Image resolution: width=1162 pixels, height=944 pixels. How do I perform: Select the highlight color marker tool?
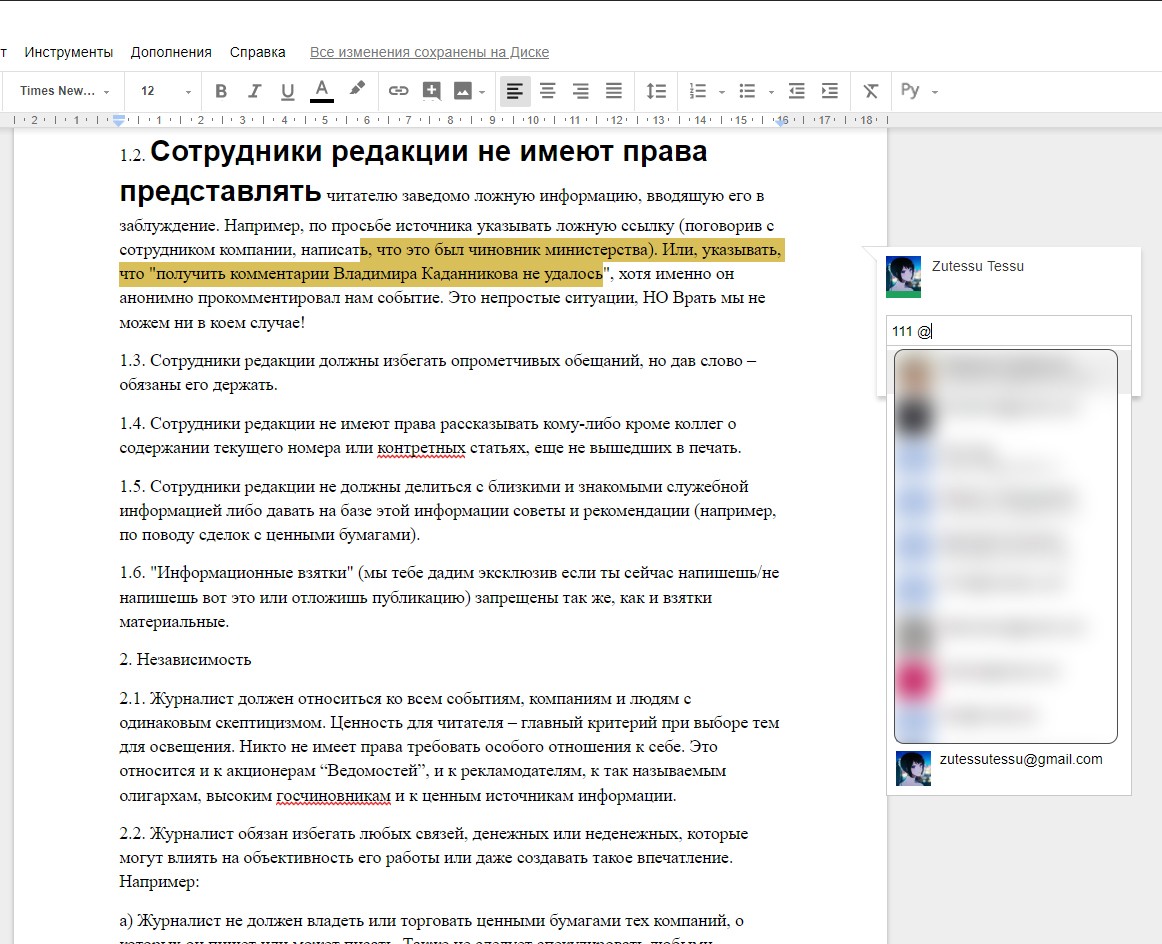point(357,90)
